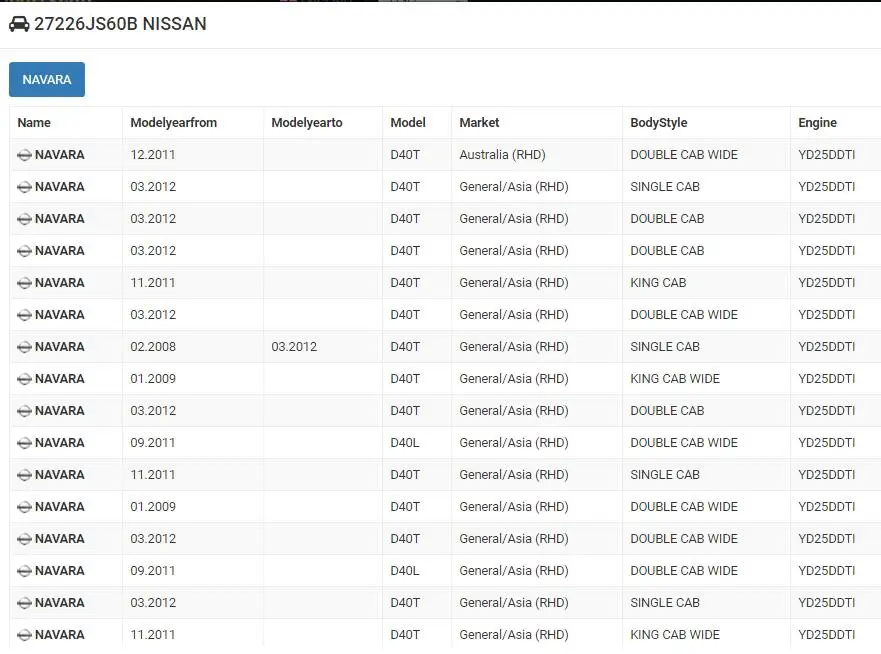The width and height of the screenshot is (881, 654).
Task: Click Nissan logo in the first SINGLE CAB row
Action: coord(24,187)
